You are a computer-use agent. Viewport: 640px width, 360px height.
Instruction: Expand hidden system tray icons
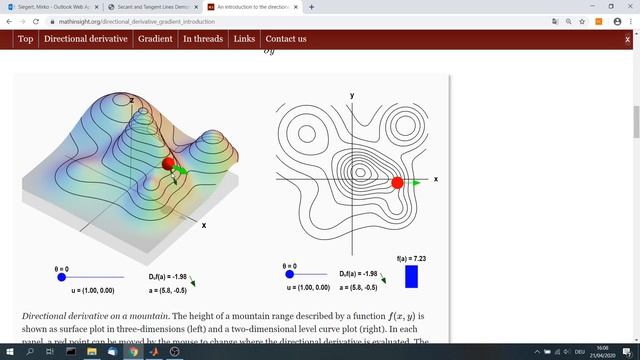click(537, 352)
